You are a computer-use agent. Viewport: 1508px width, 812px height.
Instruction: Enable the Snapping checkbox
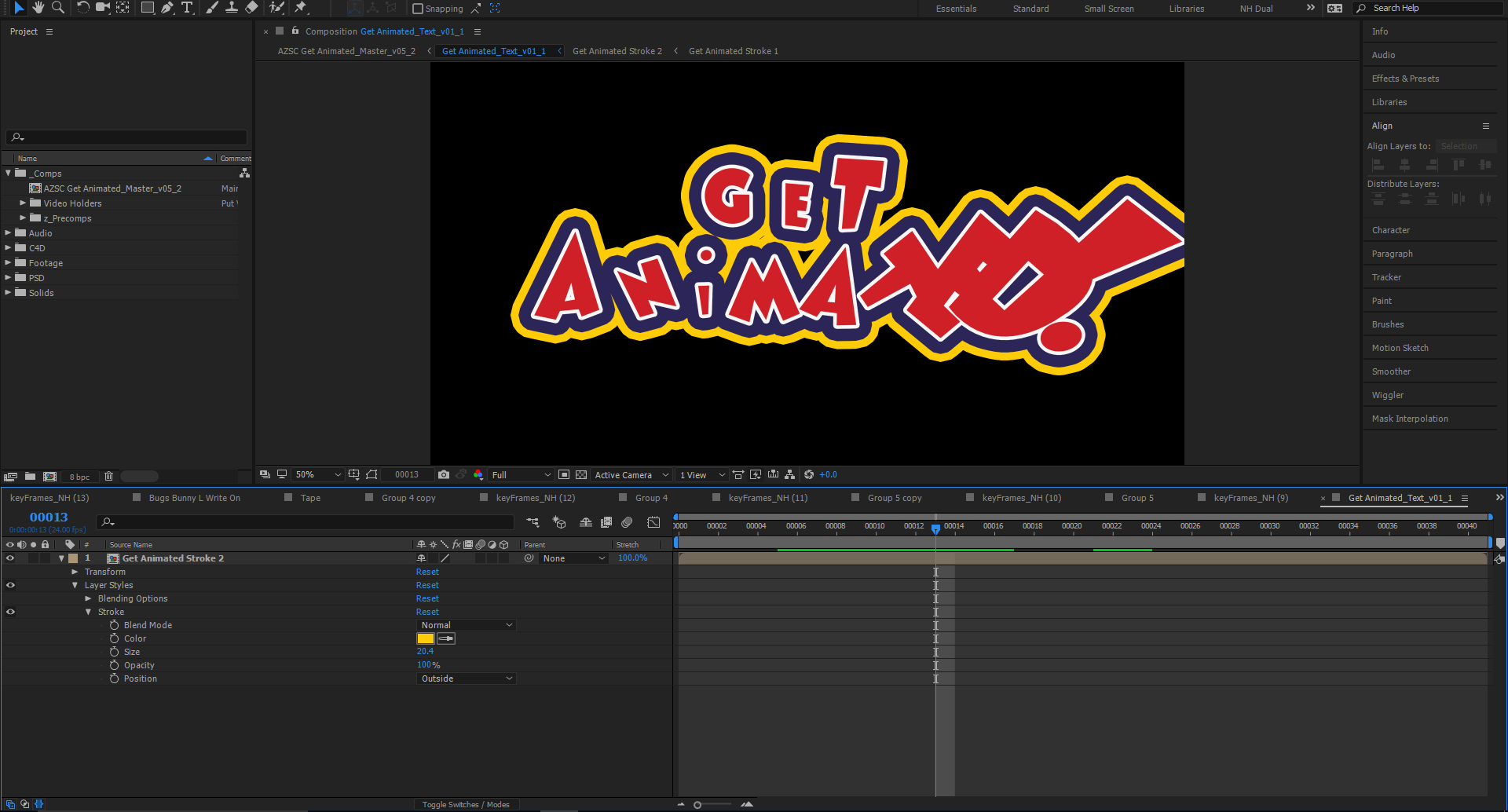tap(418, 9)
